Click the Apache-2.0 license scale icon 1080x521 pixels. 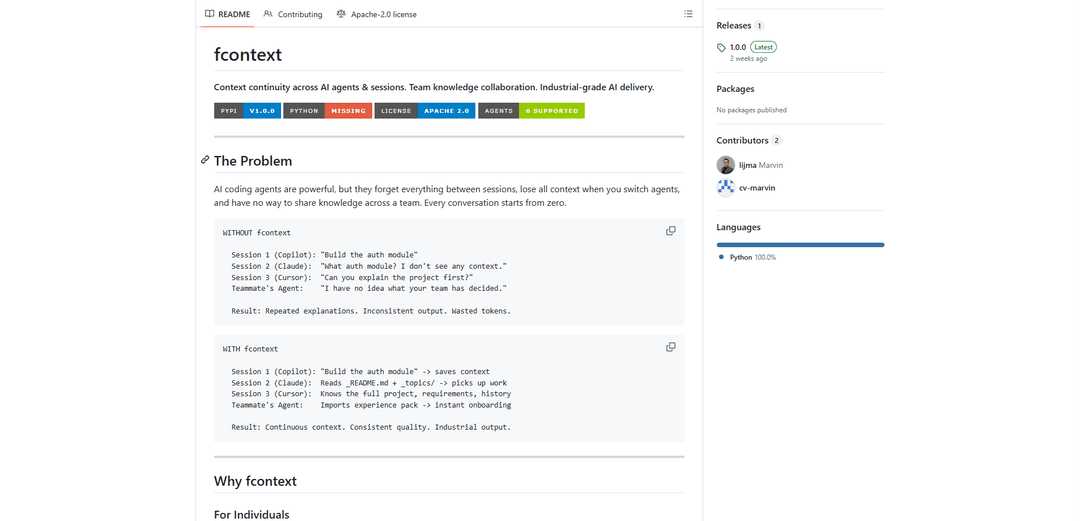(x=341, y=14)
